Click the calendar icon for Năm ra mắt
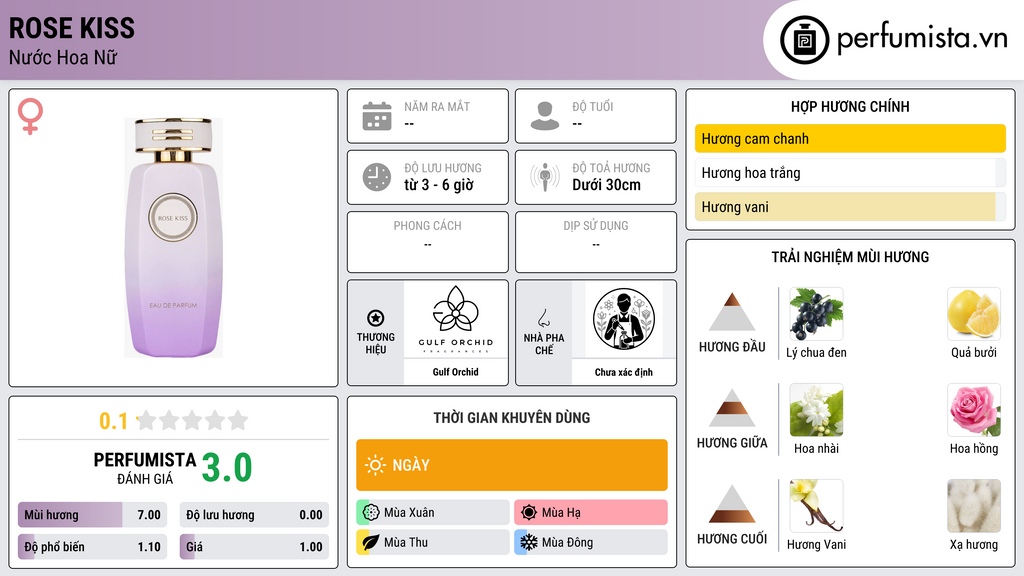 (x=377, y=116)
